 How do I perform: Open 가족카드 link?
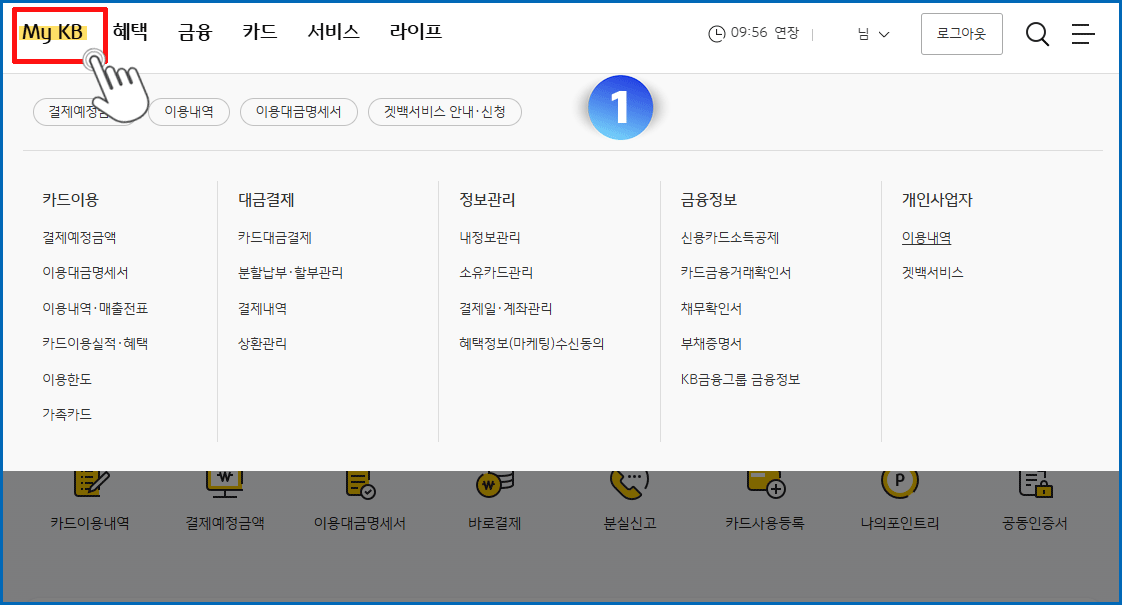[67, 415]
